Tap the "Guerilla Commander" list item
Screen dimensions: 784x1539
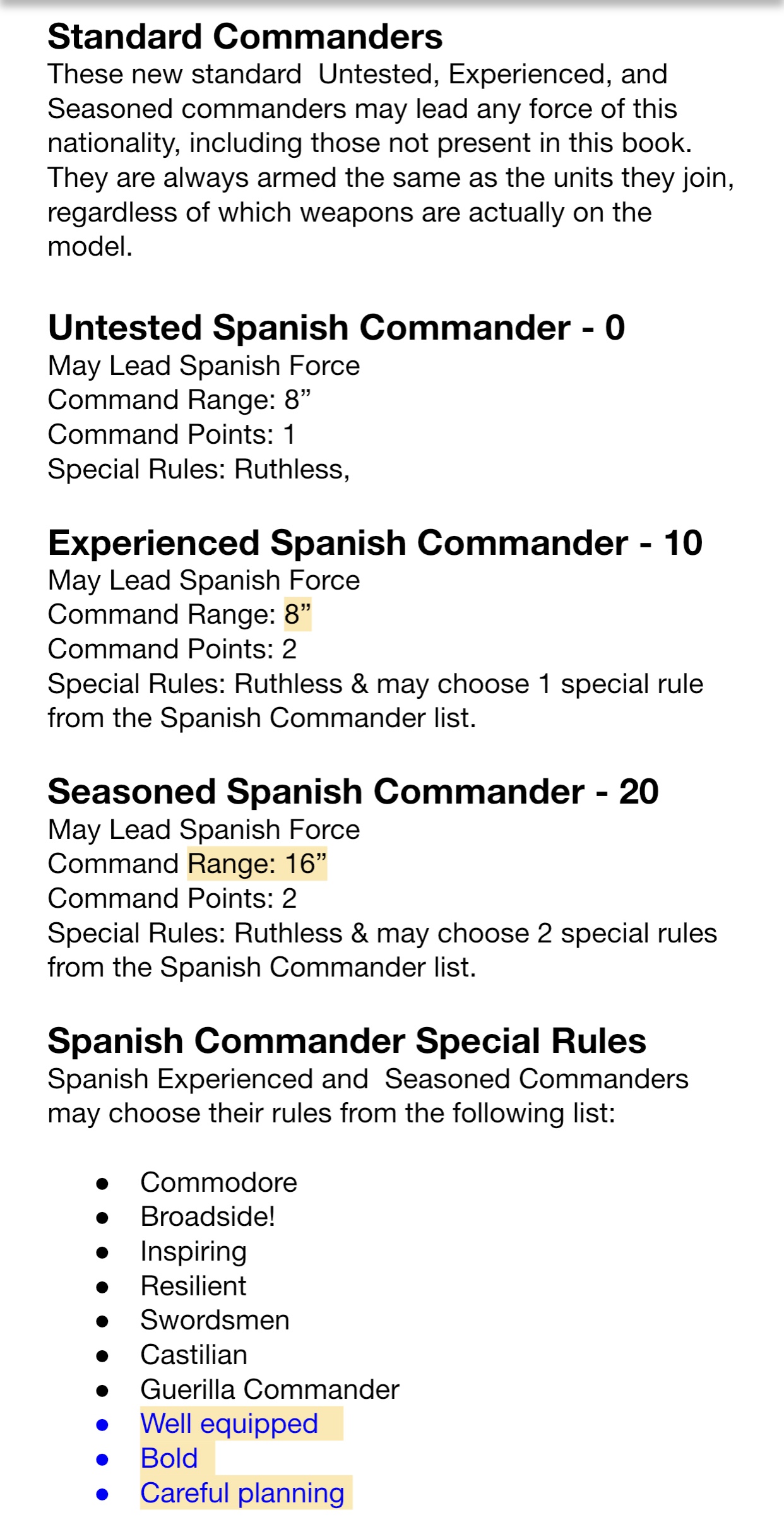pyautogui.click(x=270, y=1389)
